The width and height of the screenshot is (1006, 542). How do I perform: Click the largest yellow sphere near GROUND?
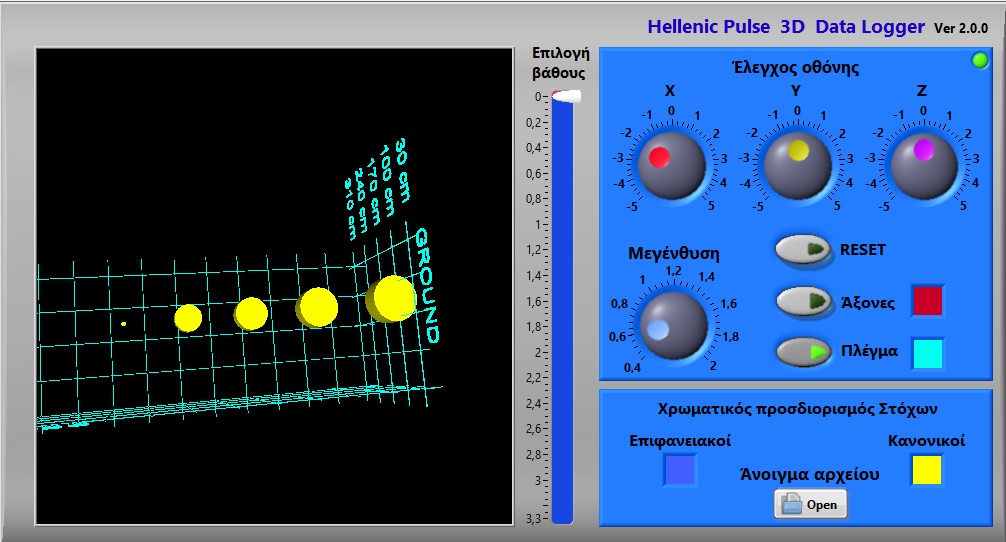tap(391, 298)
